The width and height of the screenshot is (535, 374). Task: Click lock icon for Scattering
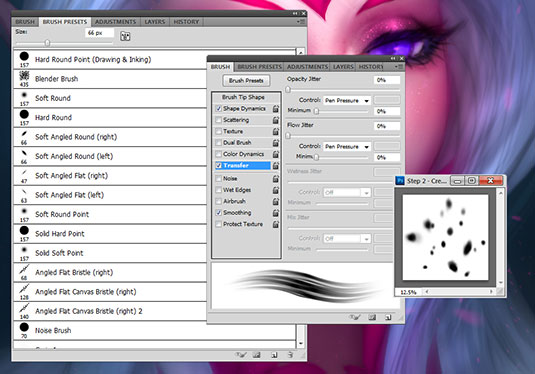coord(276,120)
